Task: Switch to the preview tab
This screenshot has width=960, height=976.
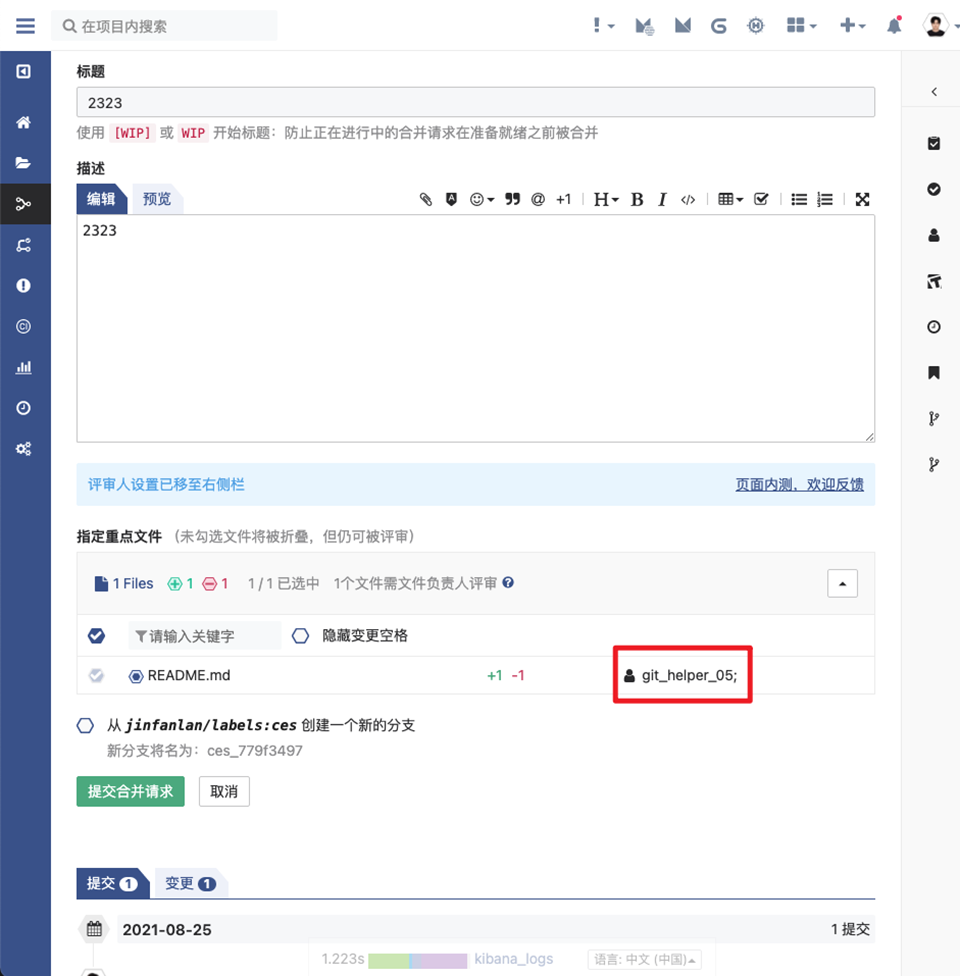Action: coord(157,199)
